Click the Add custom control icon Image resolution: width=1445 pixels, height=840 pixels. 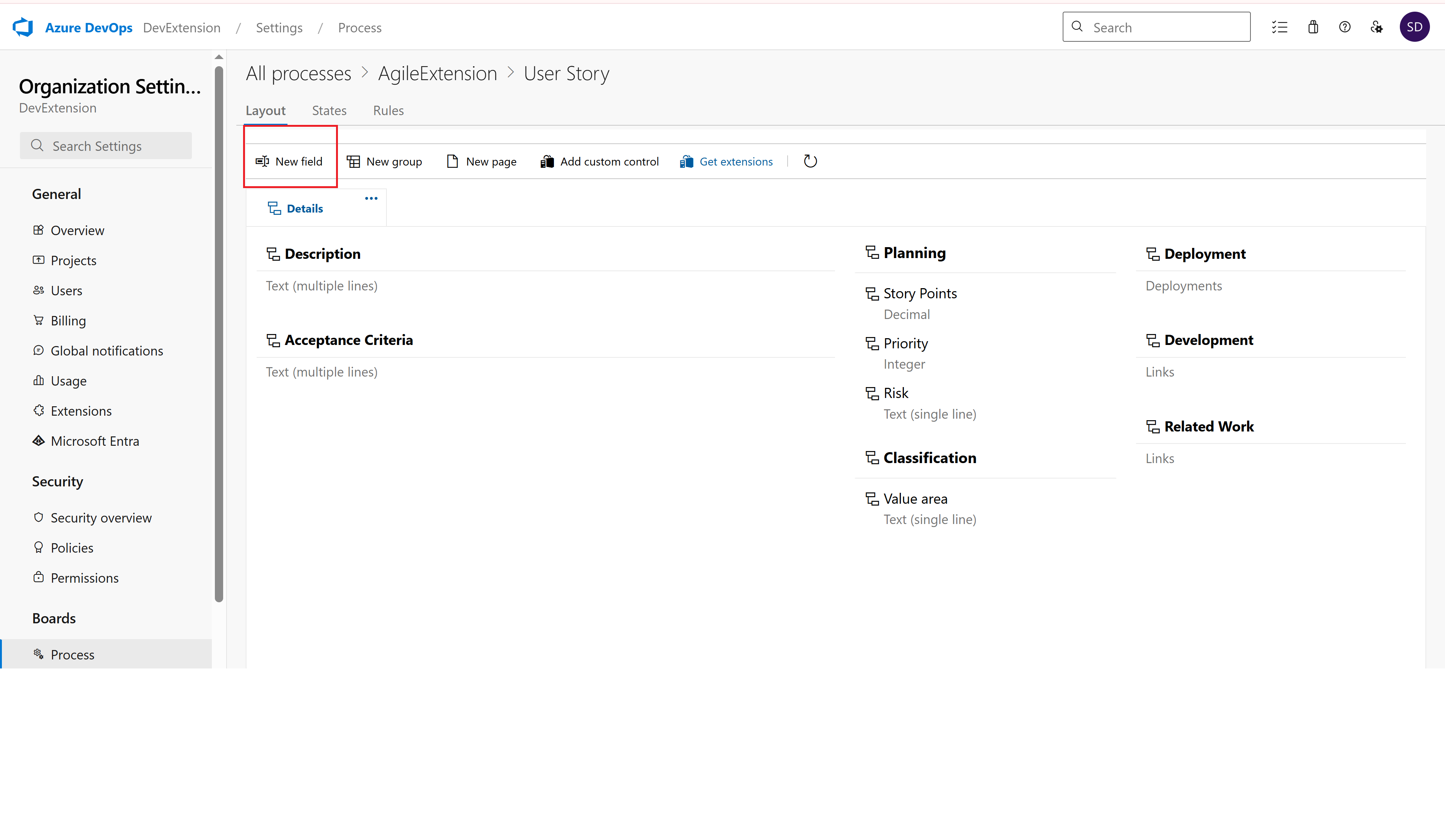[547, 162]
